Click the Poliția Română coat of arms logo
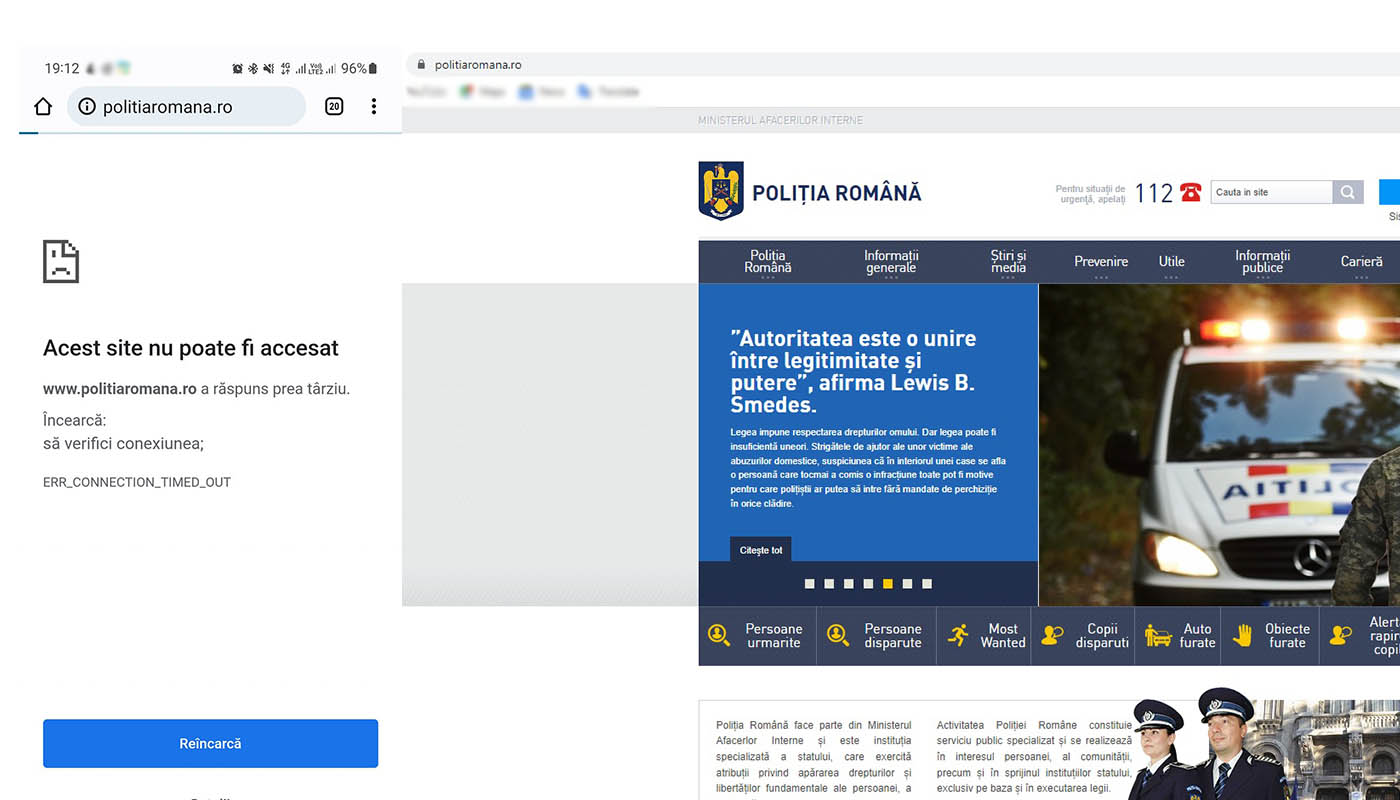The width and height of the screenshot is (1400, 800). (x=720, y=190)
